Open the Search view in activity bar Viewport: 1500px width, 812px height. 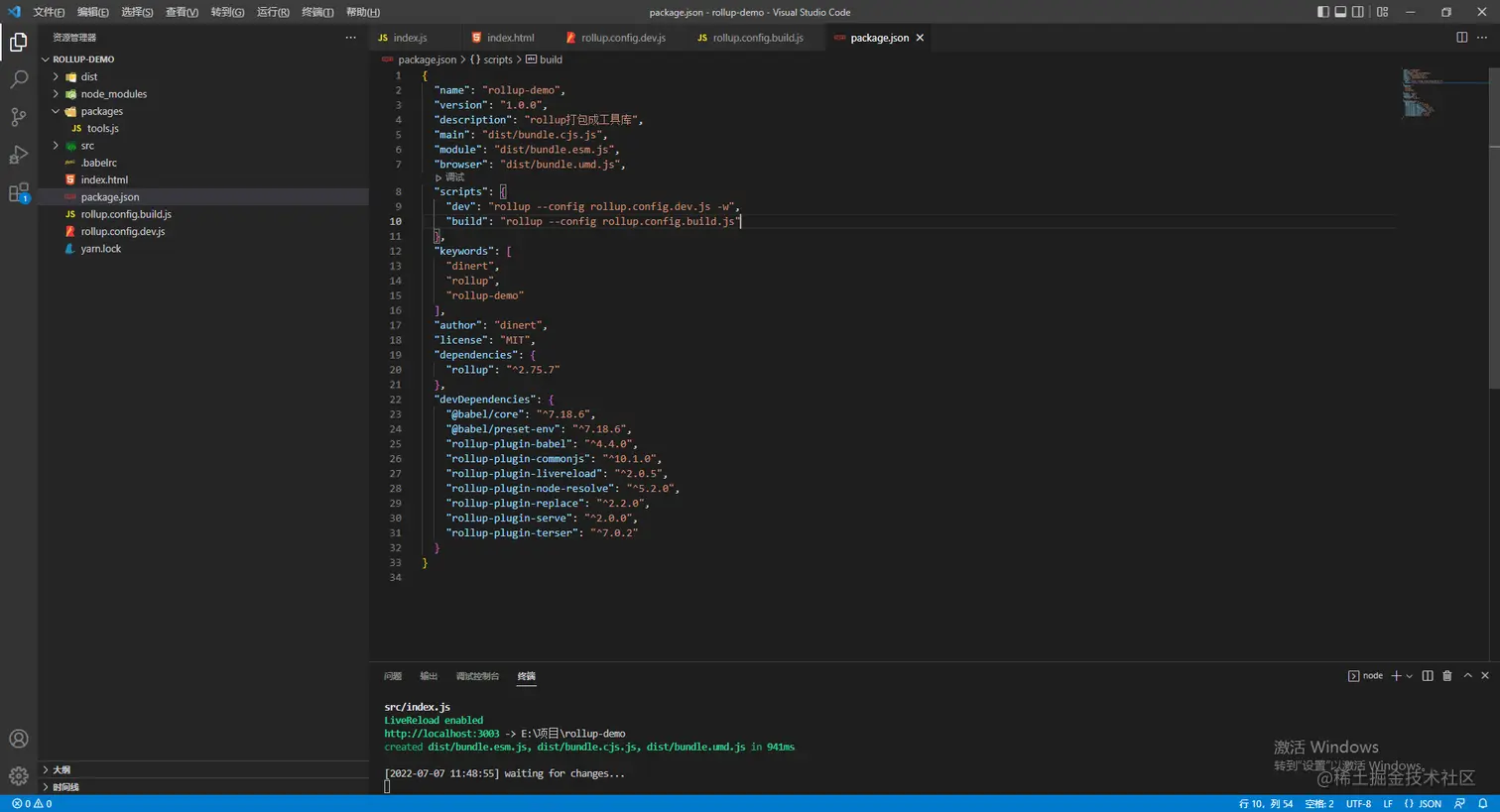[18, 79]
